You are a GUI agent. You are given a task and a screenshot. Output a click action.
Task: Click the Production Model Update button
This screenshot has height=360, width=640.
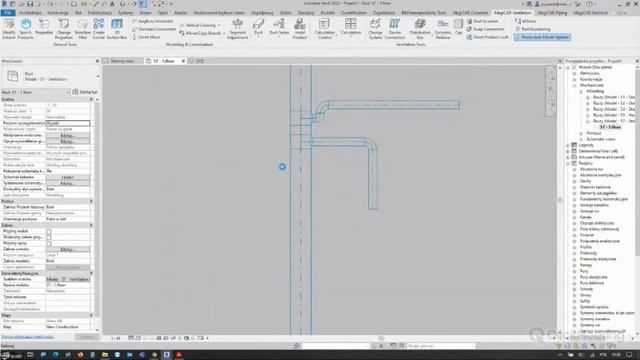(x=542, y=37)
